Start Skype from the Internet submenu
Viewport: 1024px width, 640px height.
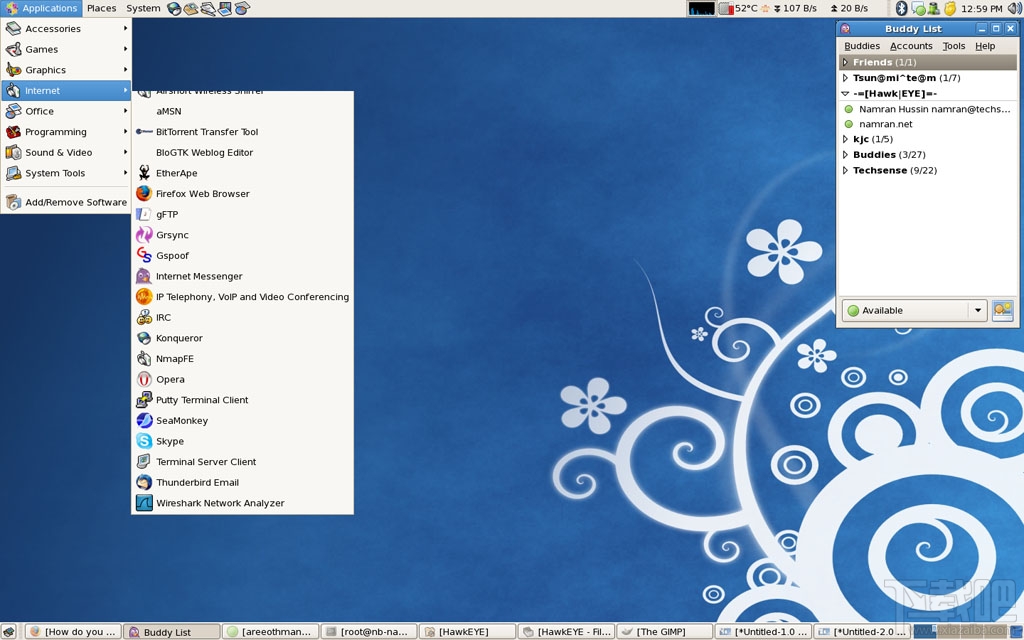tap(169, 441)
